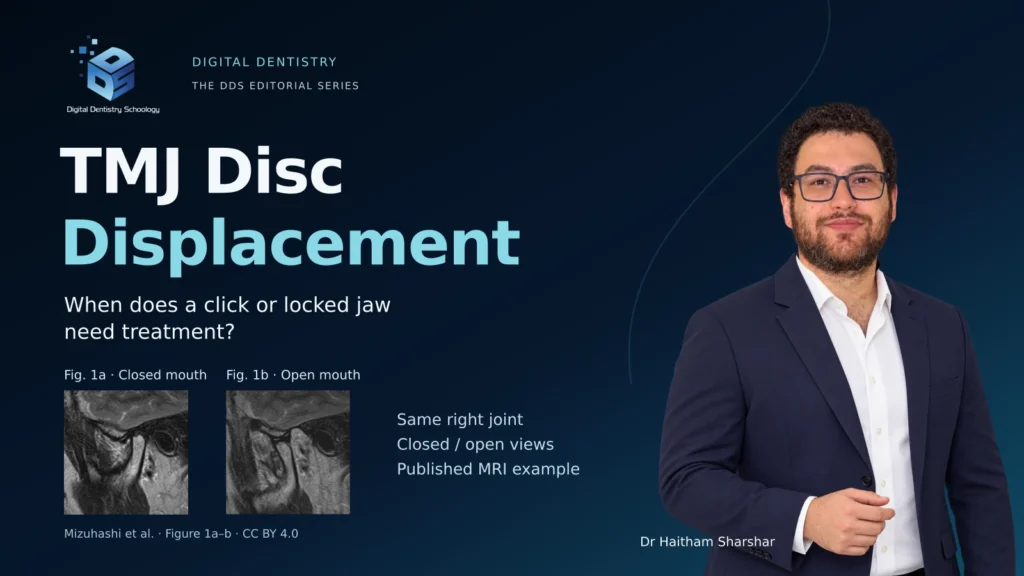The height and width of the screenshot is (576, 1024).
Task: Open the Fig. 1b open mouth MRI thumbnail
Action: tap(288, 453)
